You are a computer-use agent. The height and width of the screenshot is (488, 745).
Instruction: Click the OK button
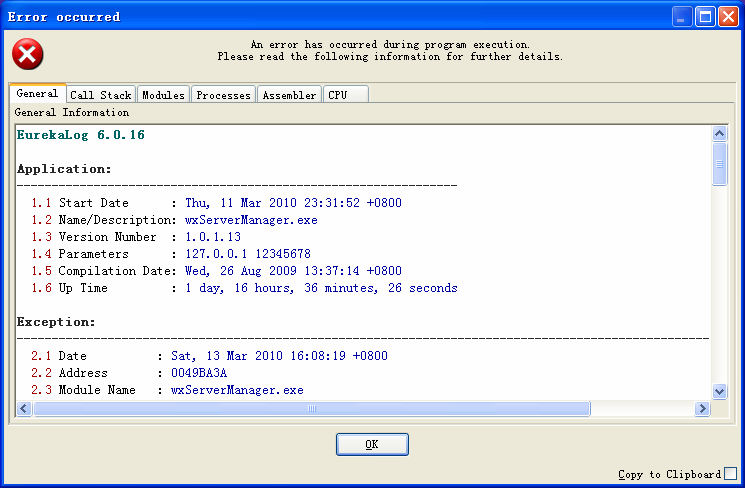(372, 444)
